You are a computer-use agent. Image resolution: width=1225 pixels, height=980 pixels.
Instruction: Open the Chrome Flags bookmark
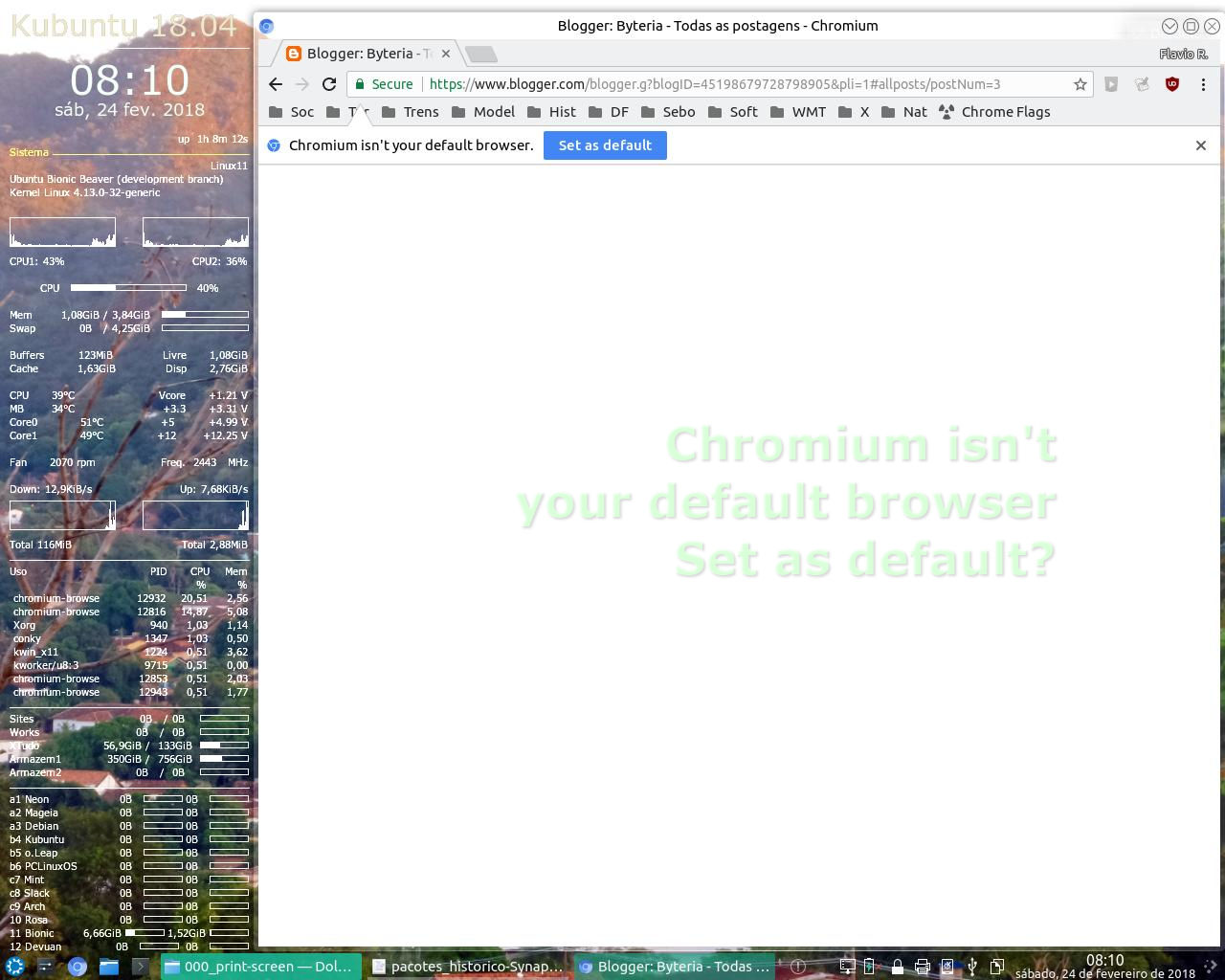[1005, 112]
